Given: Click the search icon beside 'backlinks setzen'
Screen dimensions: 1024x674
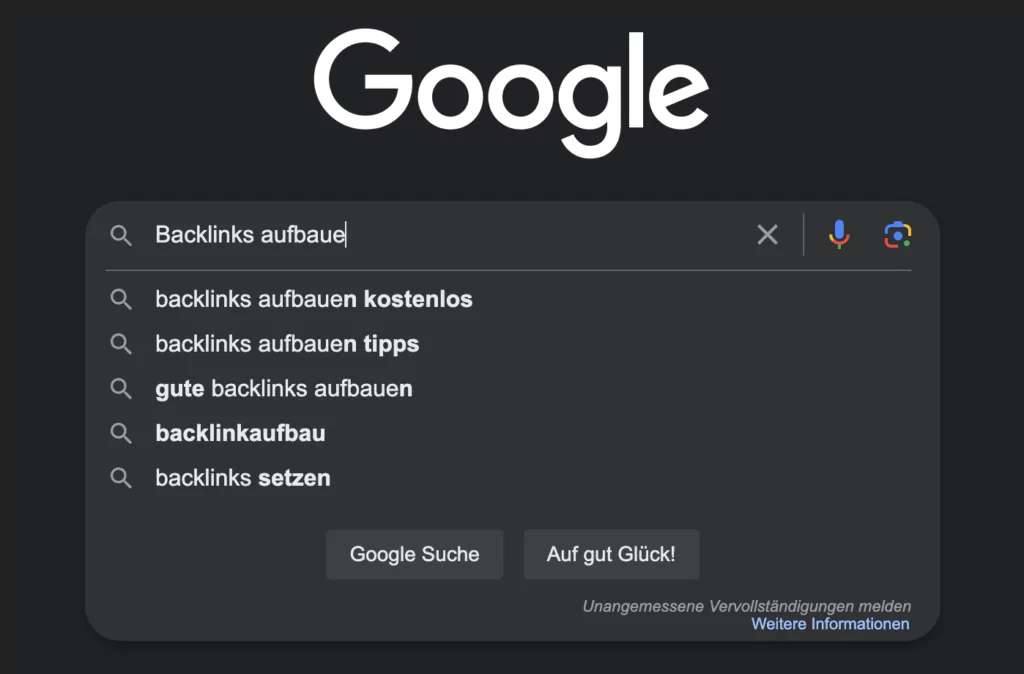Looking at the screenshot, I should (x=121, y=478).
